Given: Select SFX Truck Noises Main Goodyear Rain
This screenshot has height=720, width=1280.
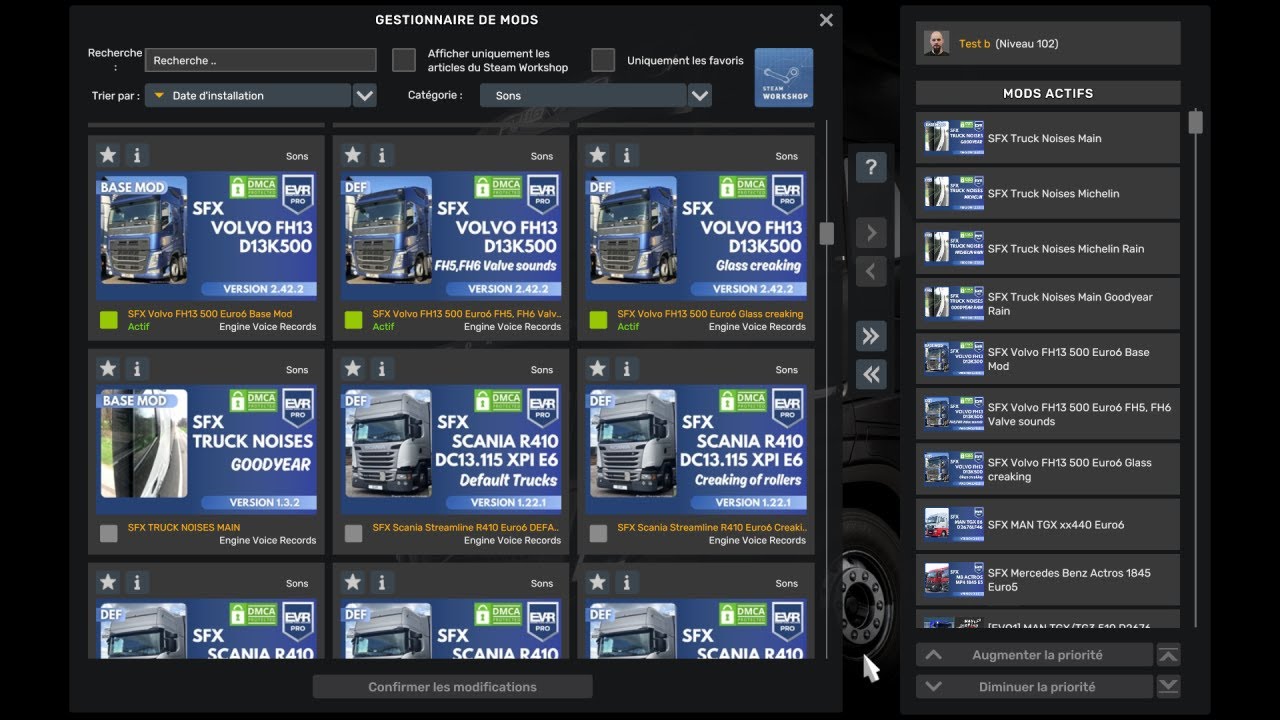Looking at the screenshot, I should coord(1048,304).
